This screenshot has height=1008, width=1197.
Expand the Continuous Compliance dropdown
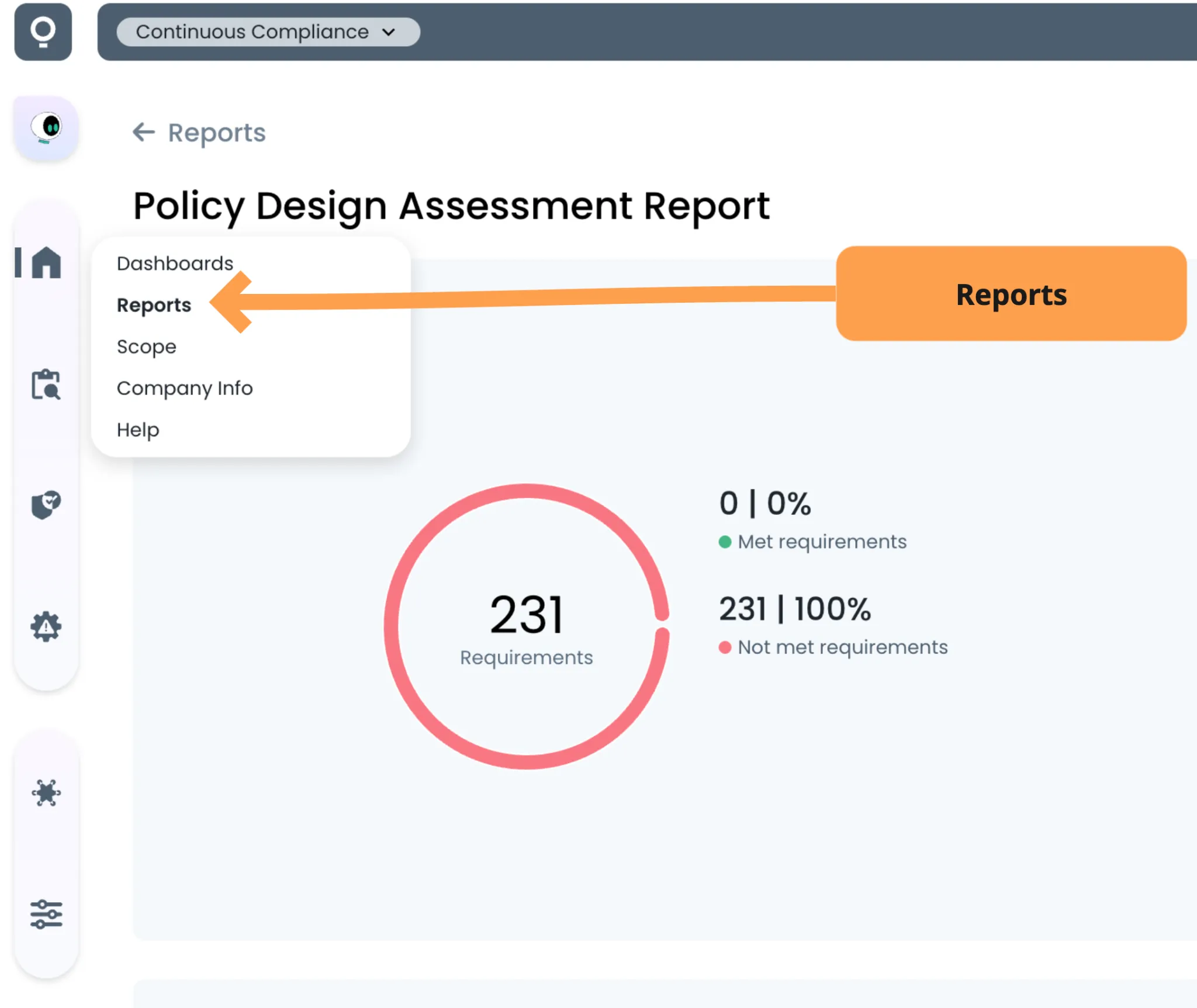pos(252,32)
